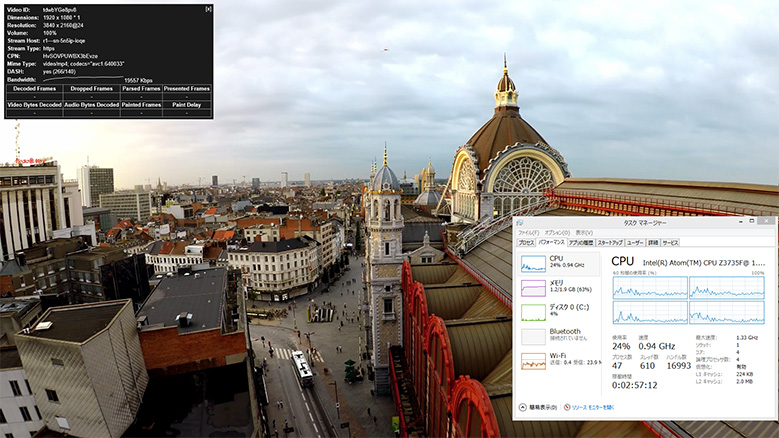Image resolution: width=779 pixels, height=438 pixels.
Task: Collapse Task Manager using 簡易表示 chevron
Action: [x=523, y=408]
